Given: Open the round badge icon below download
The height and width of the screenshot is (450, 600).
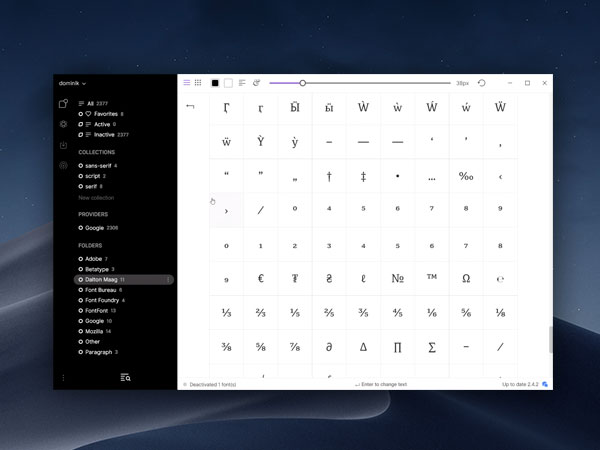Looking at the screenshot, I should coord(63,165).
